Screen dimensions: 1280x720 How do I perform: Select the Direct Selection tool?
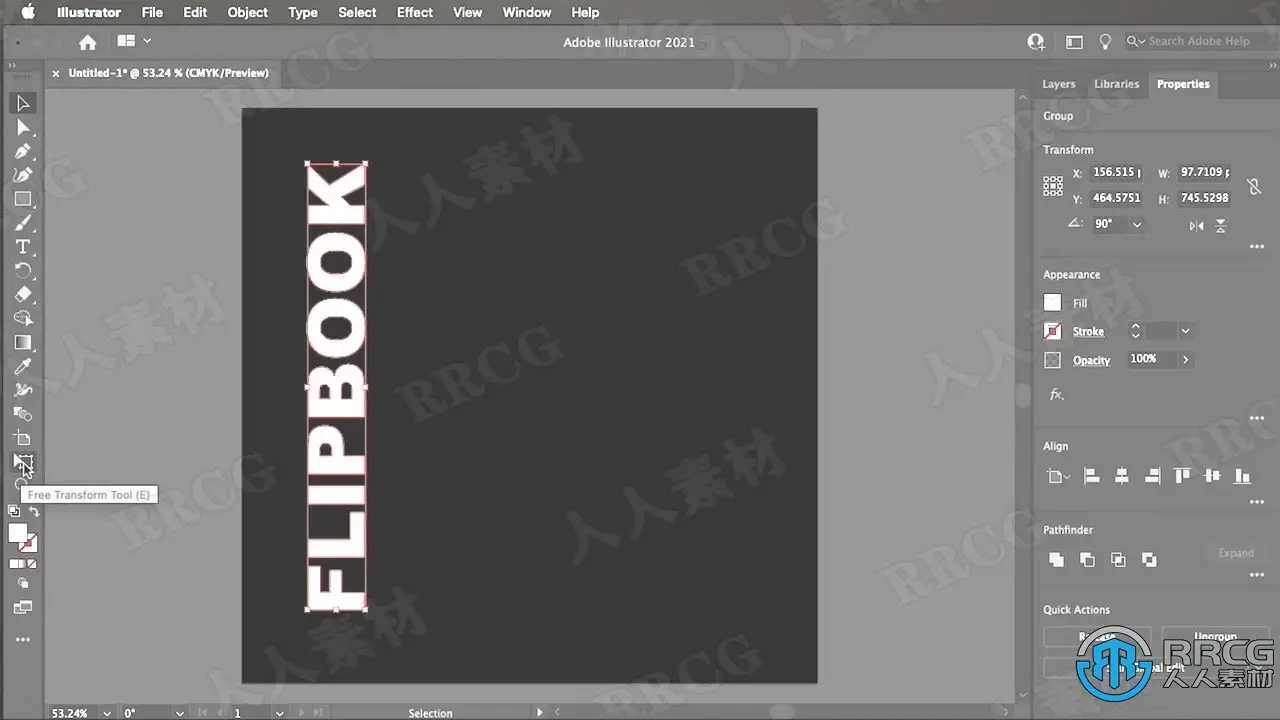click(23, 127)
